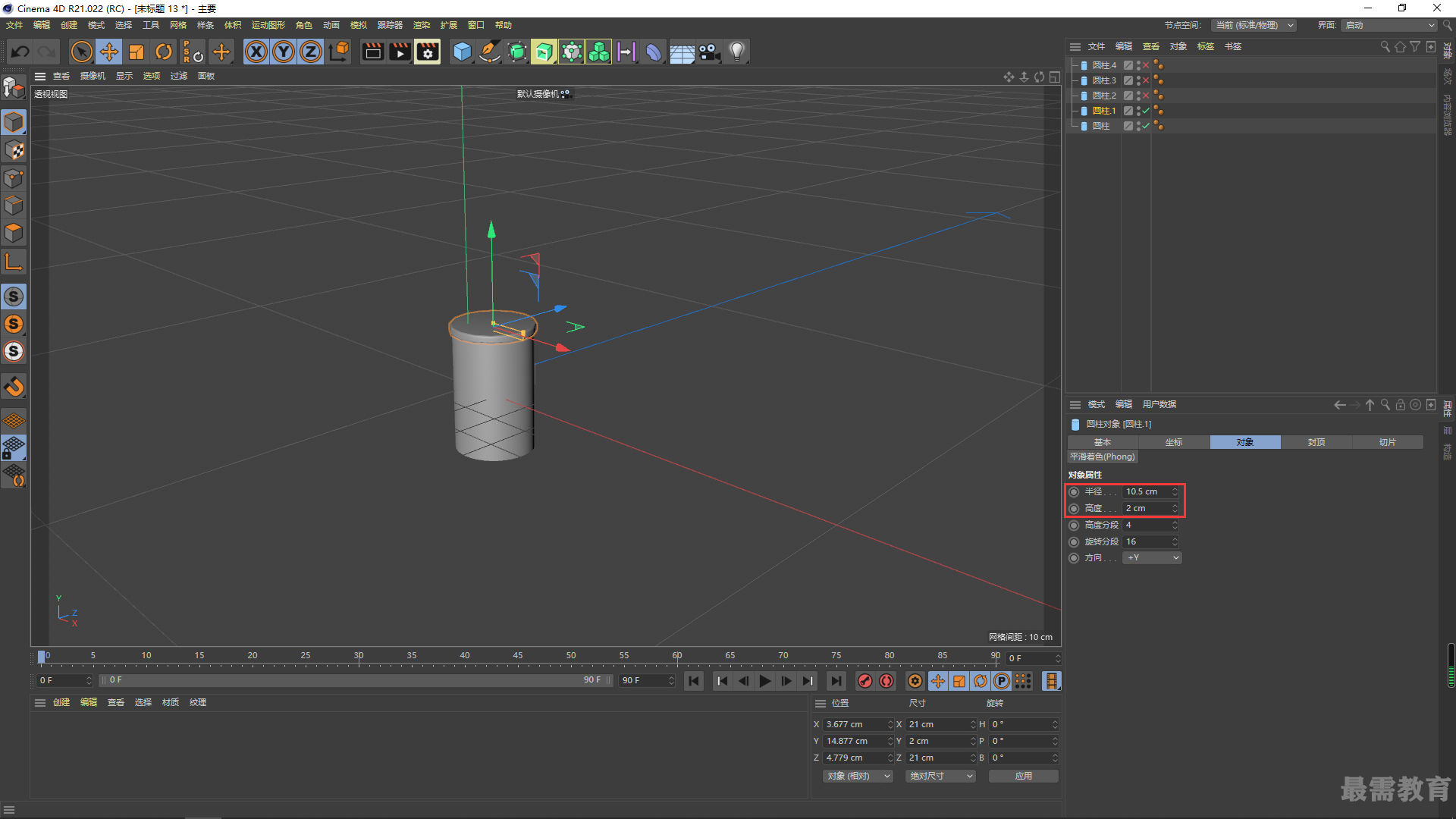
Task: Open the 文件 menu
Action: click(14, 25)
